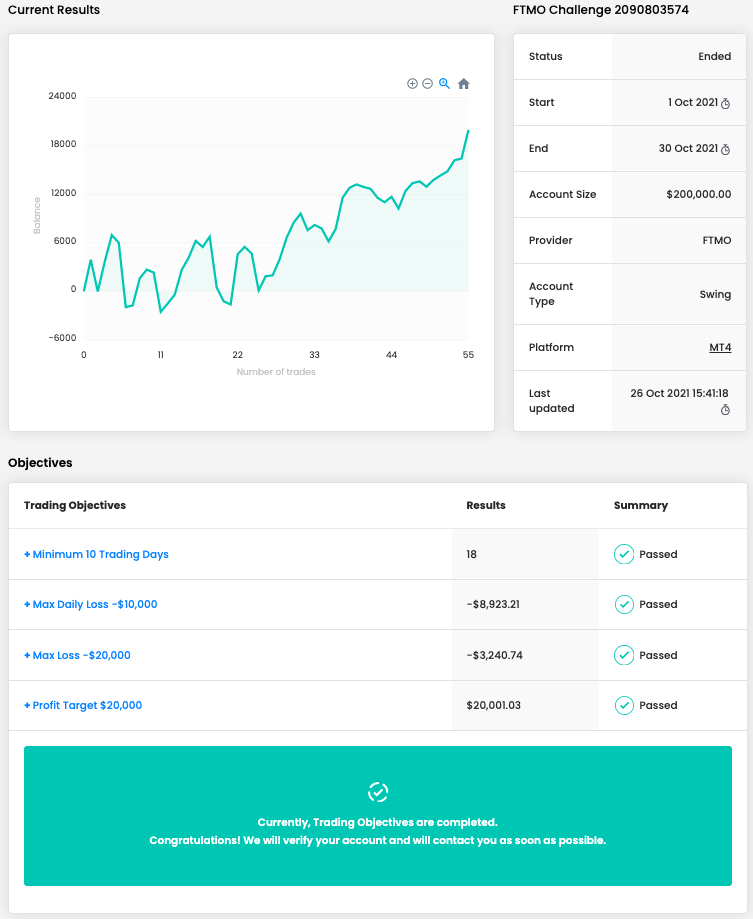Viewport: 753px width, 919px height.
Task: Click the trading days result 18
Action: coord(472,554)
